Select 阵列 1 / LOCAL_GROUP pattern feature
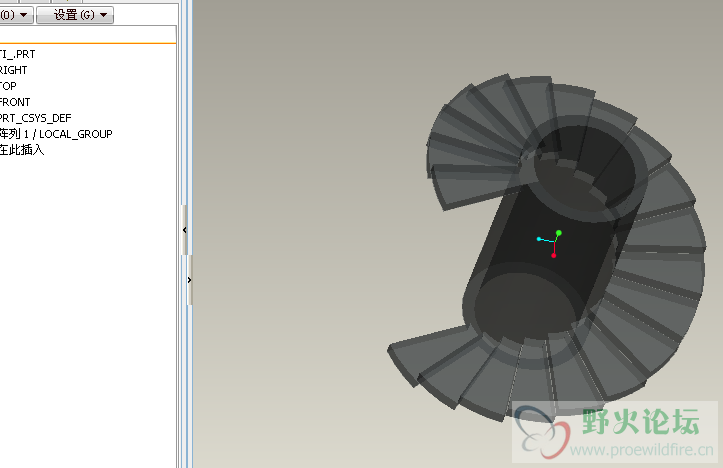 (56, 134)
